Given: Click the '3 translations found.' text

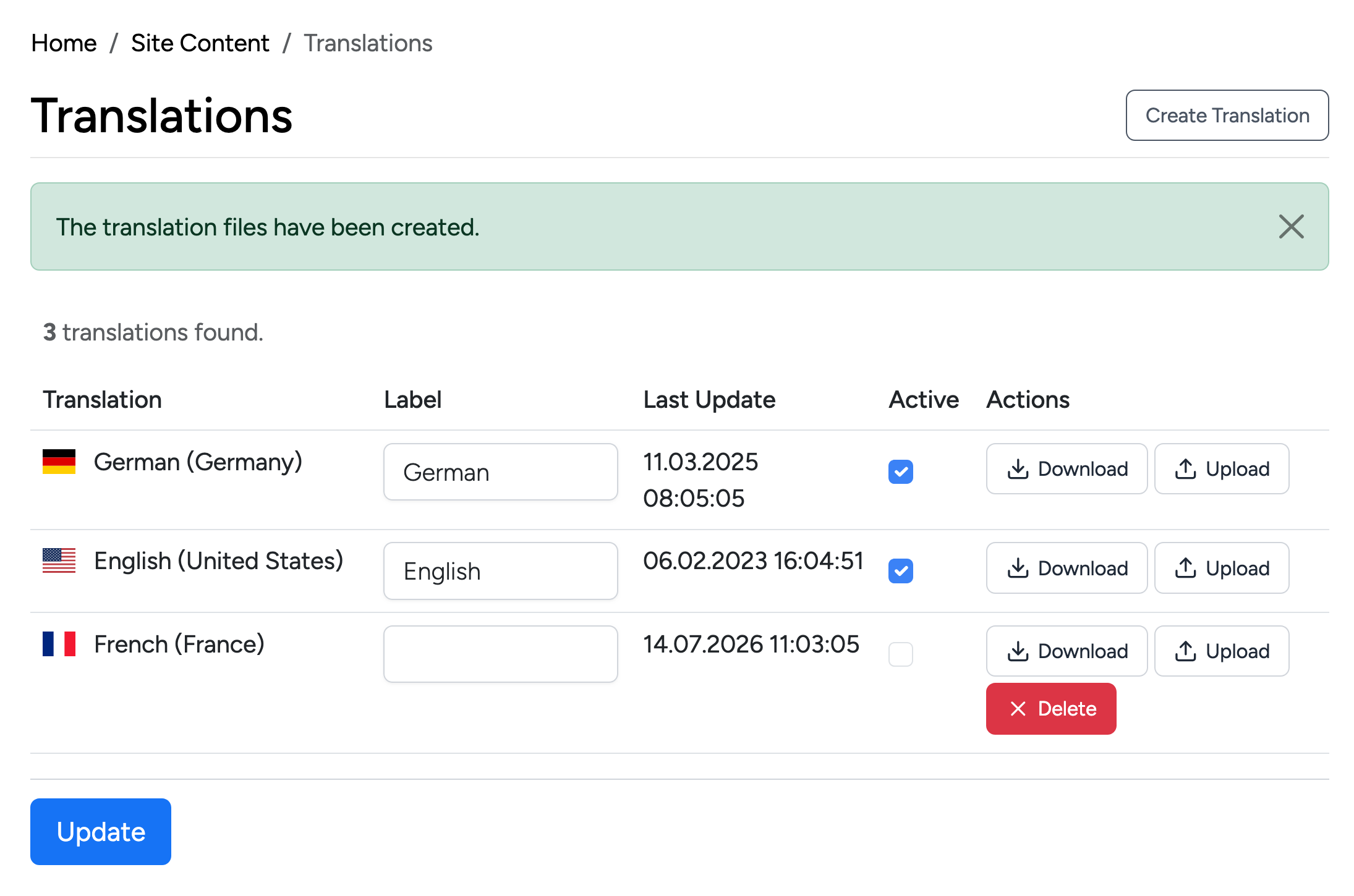Looking at the screenshot, I should (x=153, y=332).
